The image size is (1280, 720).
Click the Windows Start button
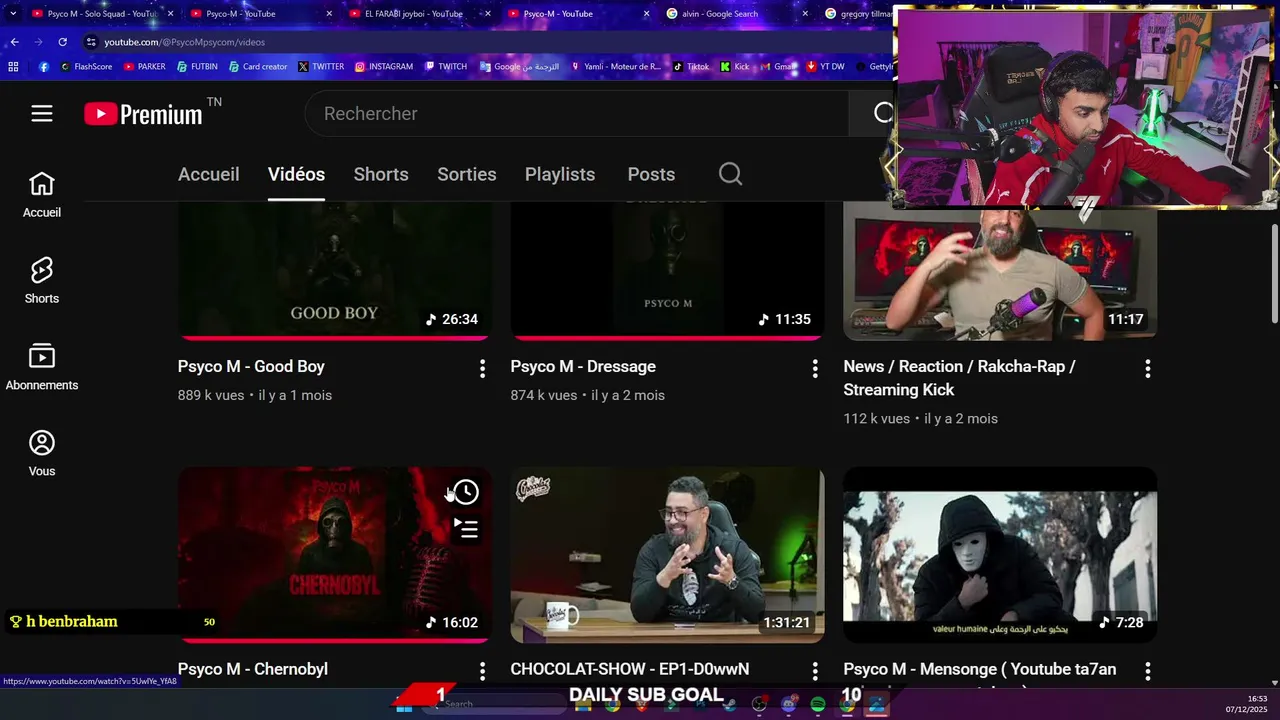pos(404,705)
